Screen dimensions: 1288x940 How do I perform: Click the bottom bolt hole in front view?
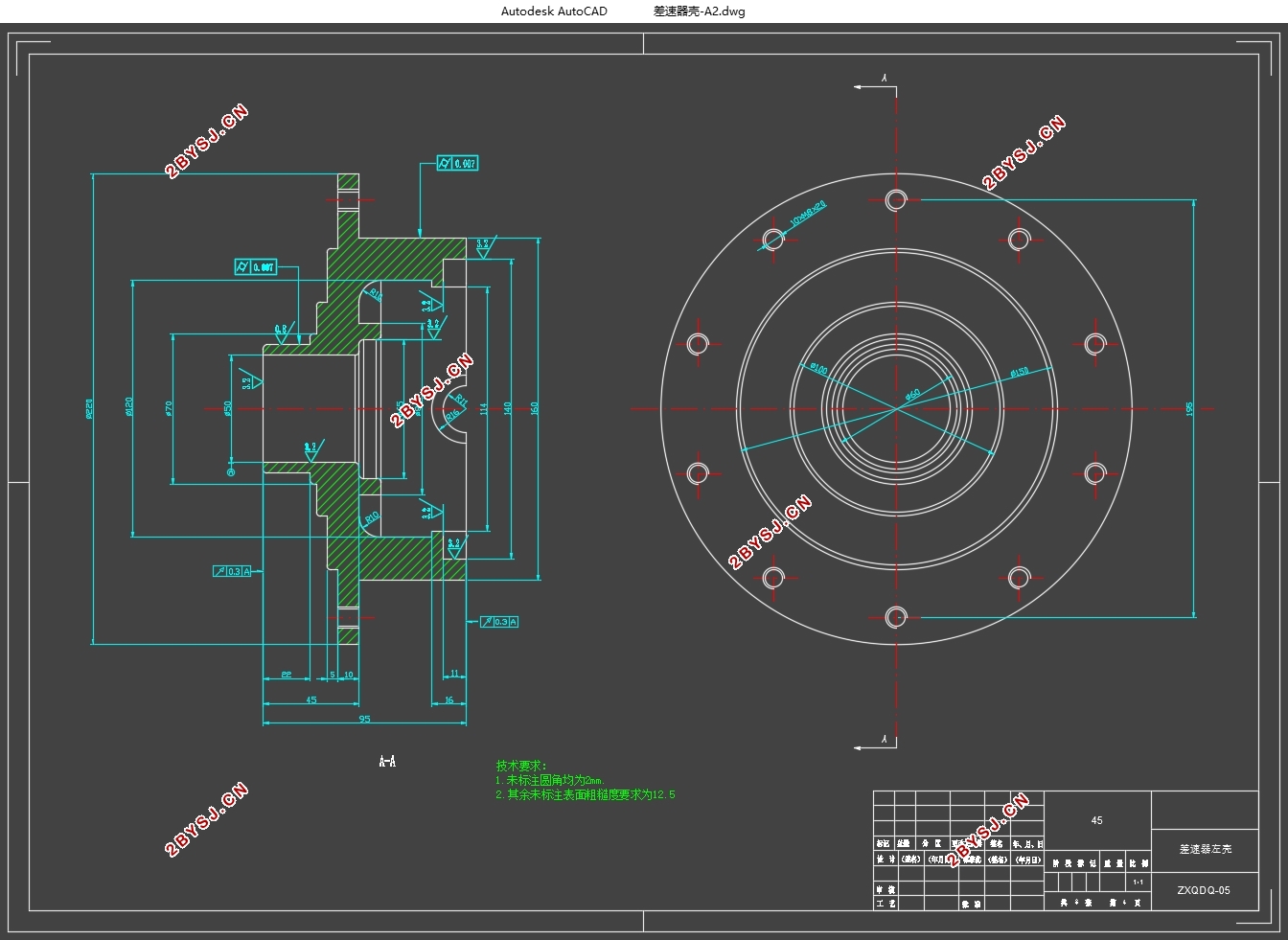(896, 616)
